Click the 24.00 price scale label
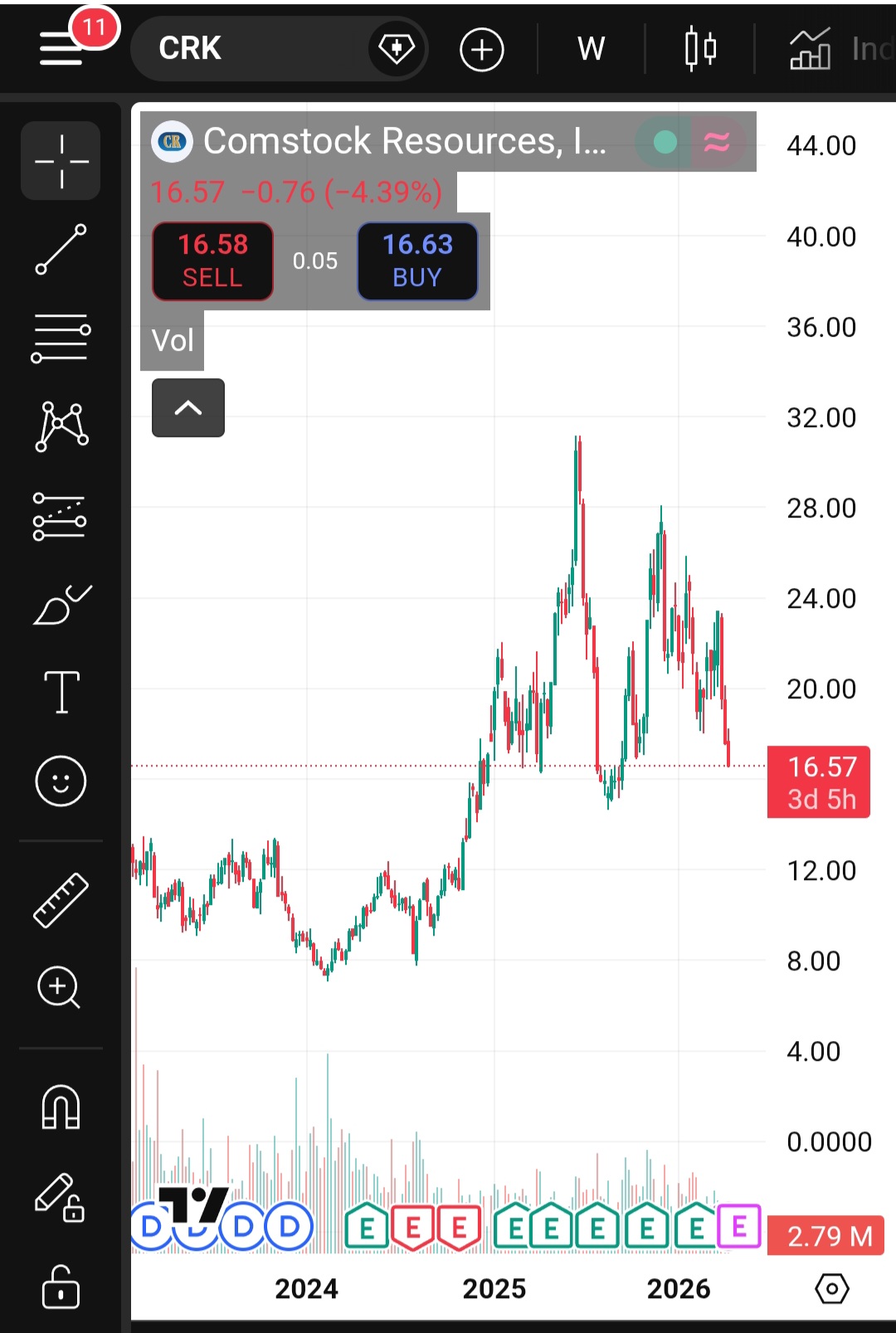The image size is (896, 1333). 821,599
